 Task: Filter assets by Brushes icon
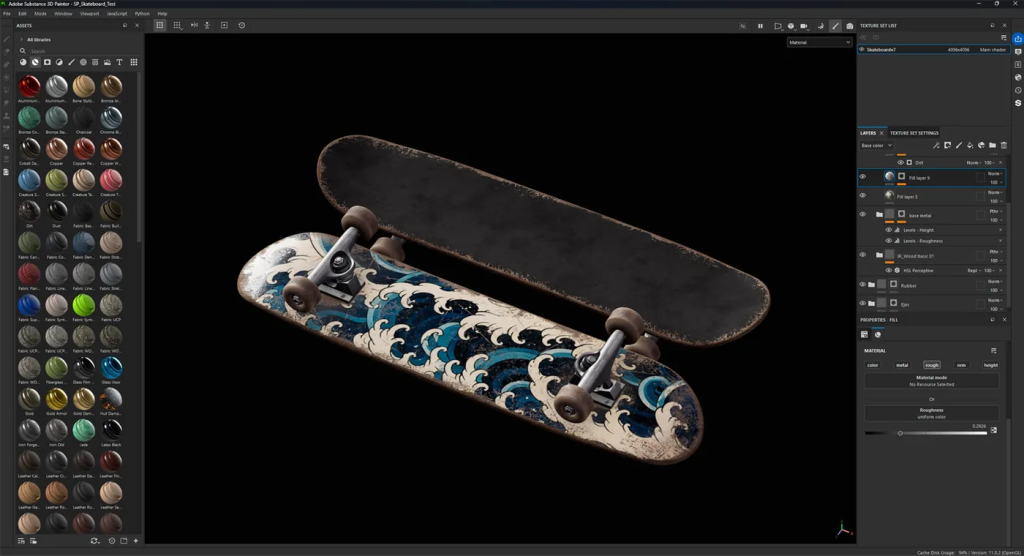[x=71, y=62]
